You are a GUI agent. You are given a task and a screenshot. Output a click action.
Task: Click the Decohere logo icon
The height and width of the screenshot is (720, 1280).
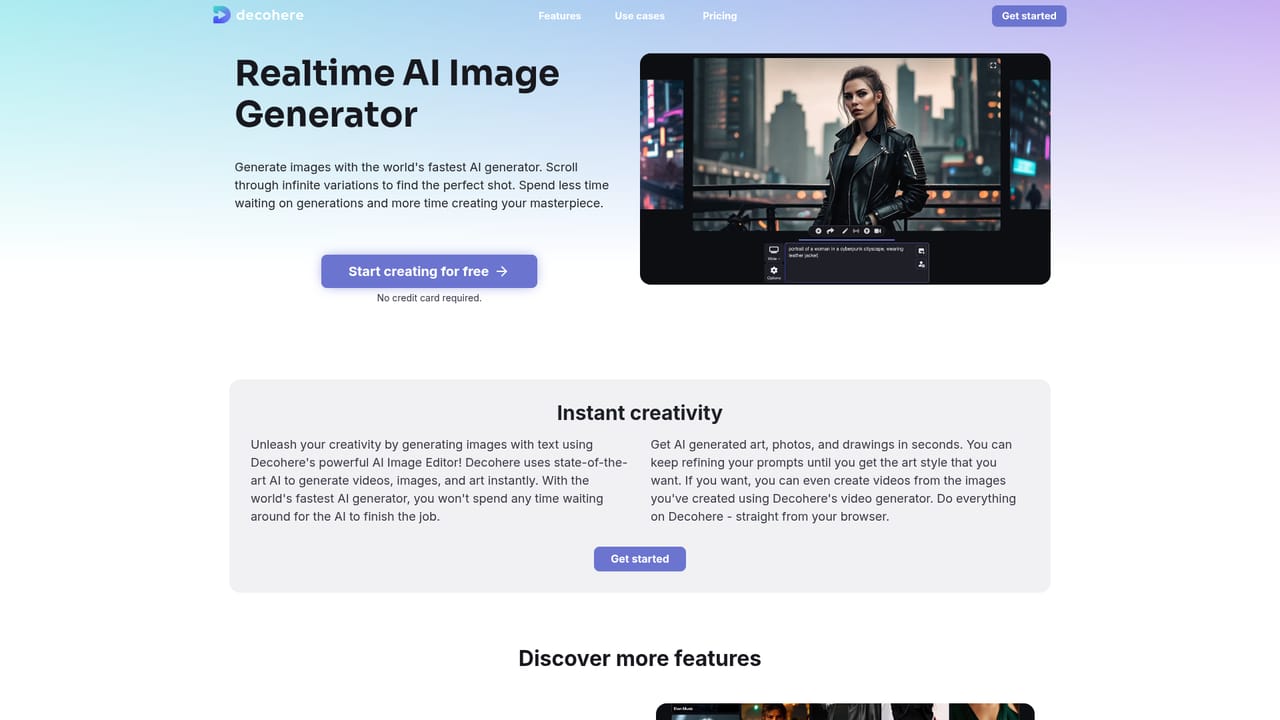point(221,15)
